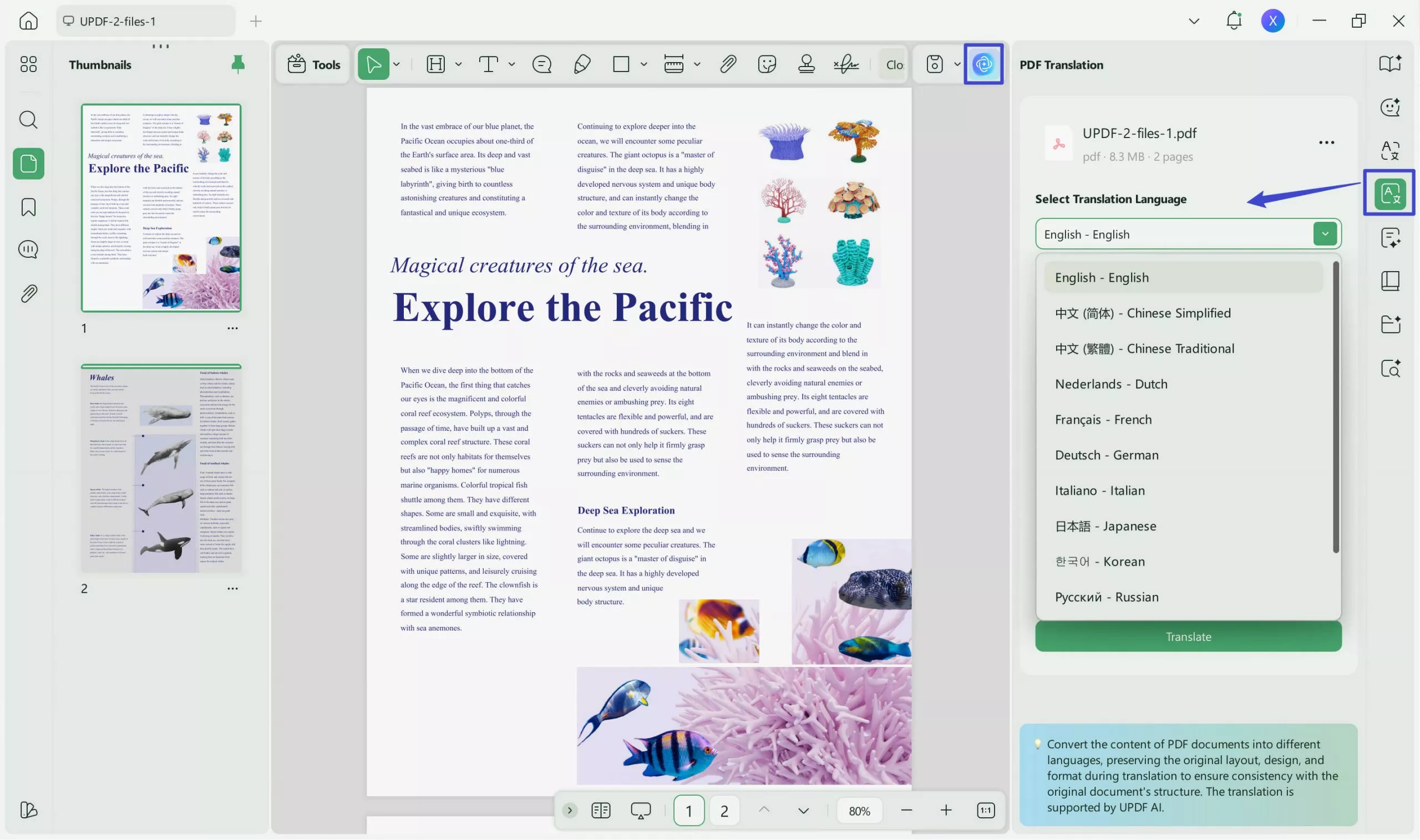This screenshot has width=1420, height=840.
Task: Select the measurement ruler tool
Action: [x=674, y=63]
